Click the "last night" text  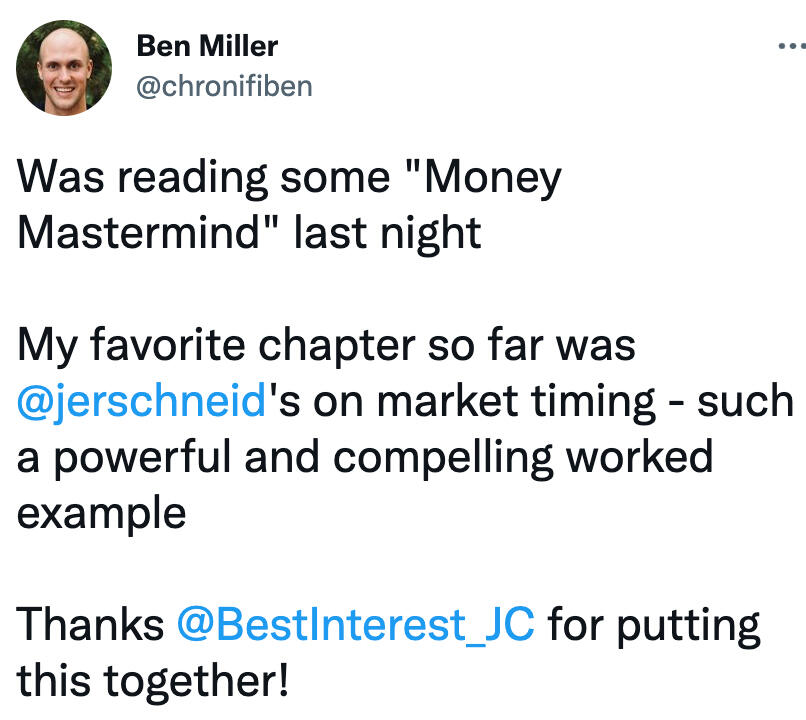coord(388,234)
